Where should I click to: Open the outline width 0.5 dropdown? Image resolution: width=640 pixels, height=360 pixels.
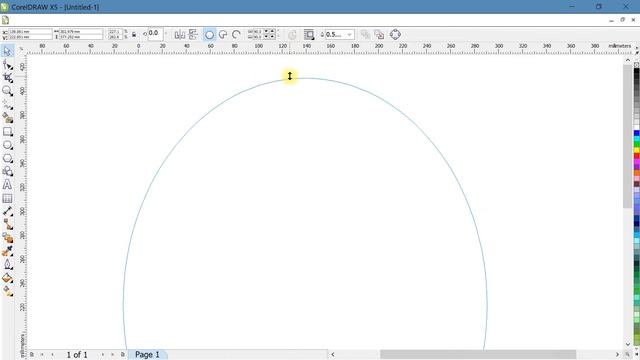349,35
